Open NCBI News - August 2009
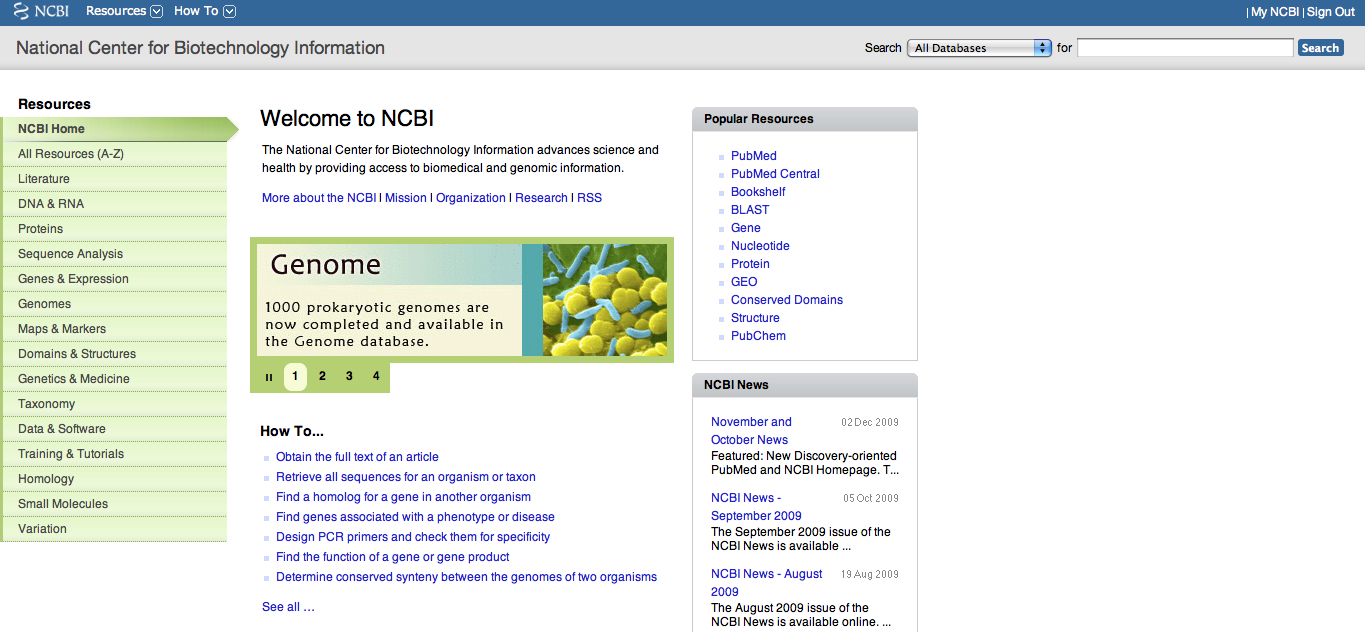Screen dimensions: 1365x632 (x=767, y=583)
